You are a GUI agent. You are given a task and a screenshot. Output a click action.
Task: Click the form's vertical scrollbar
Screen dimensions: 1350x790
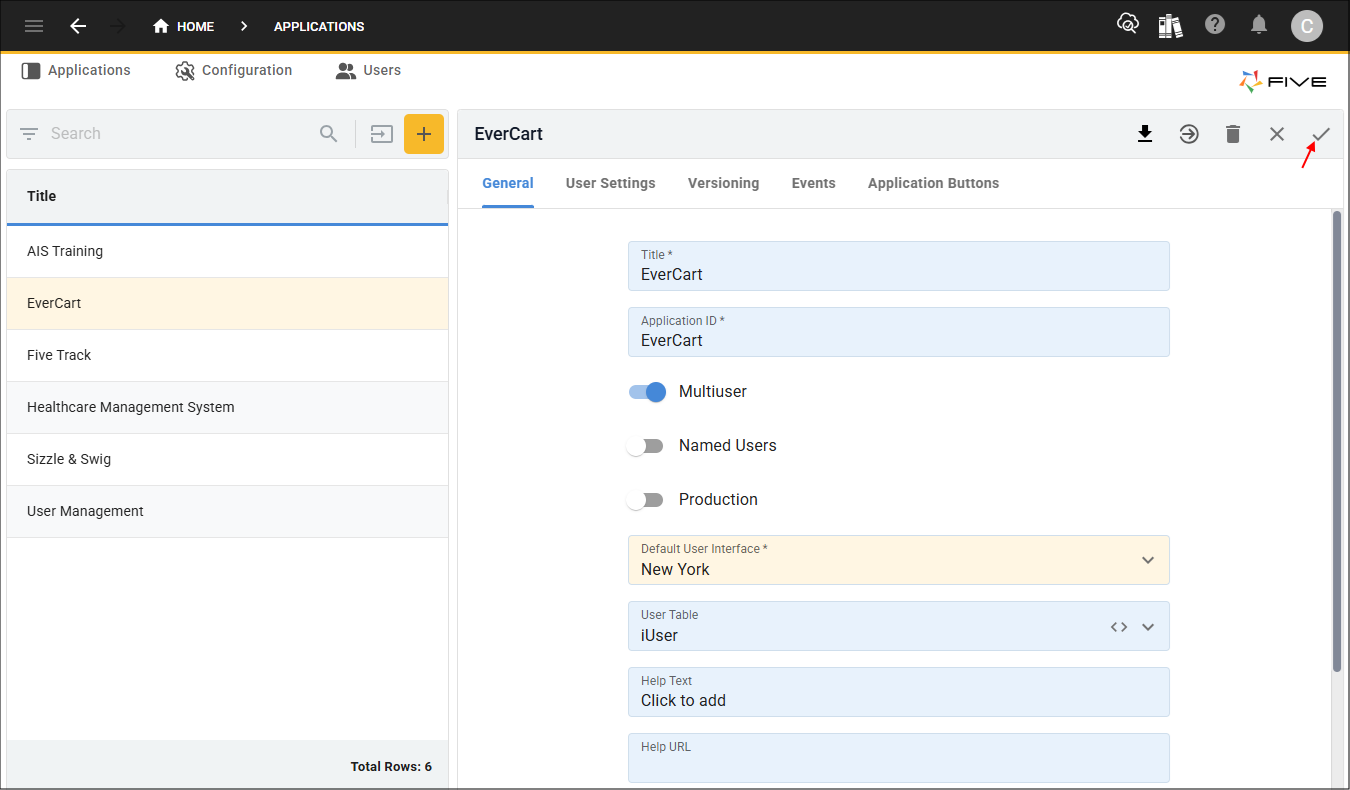click(1337, 440)
